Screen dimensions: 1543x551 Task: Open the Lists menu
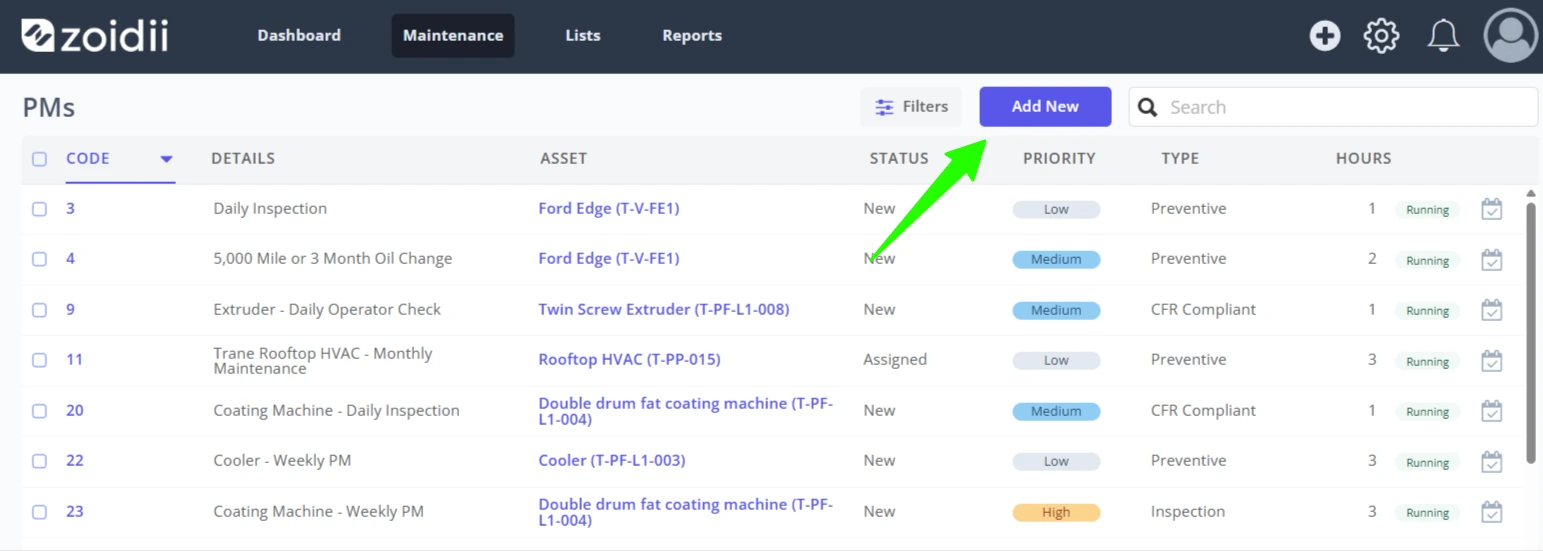(583, 35)
